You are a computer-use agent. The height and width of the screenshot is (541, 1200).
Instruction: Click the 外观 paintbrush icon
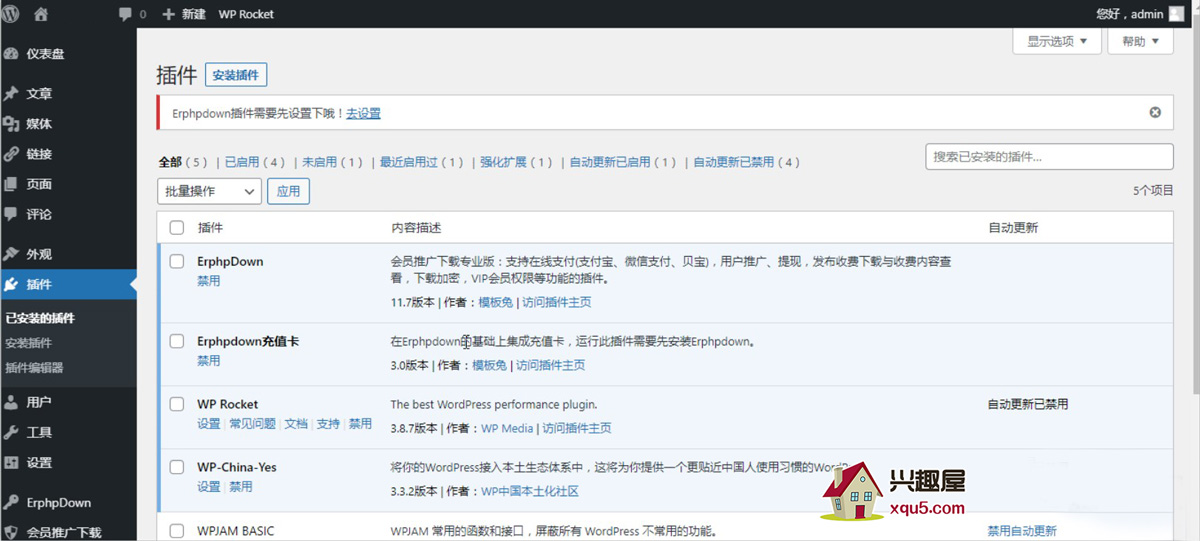pos(11,254)
